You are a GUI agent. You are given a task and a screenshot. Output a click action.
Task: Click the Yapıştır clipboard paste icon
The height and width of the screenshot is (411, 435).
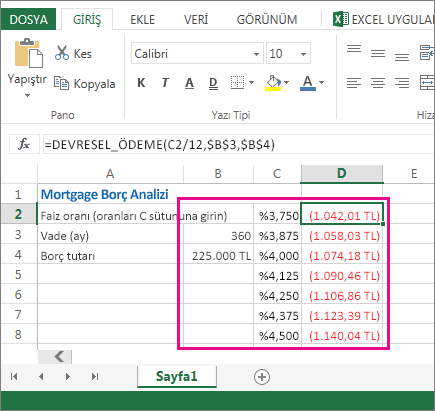pyautogui.click(x=28, y=53)
